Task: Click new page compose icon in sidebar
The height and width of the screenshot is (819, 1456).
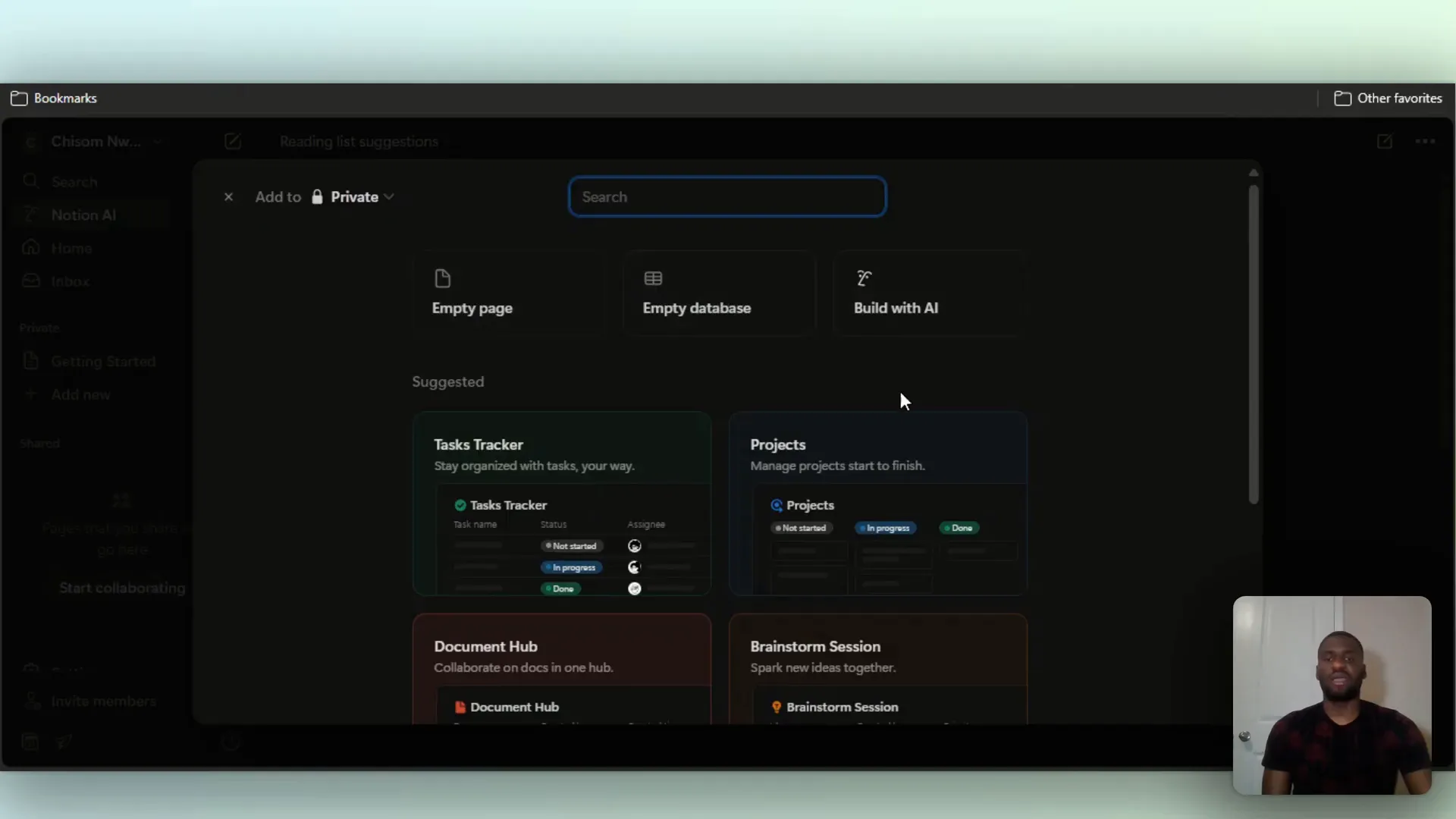Action: coord(233,142)
